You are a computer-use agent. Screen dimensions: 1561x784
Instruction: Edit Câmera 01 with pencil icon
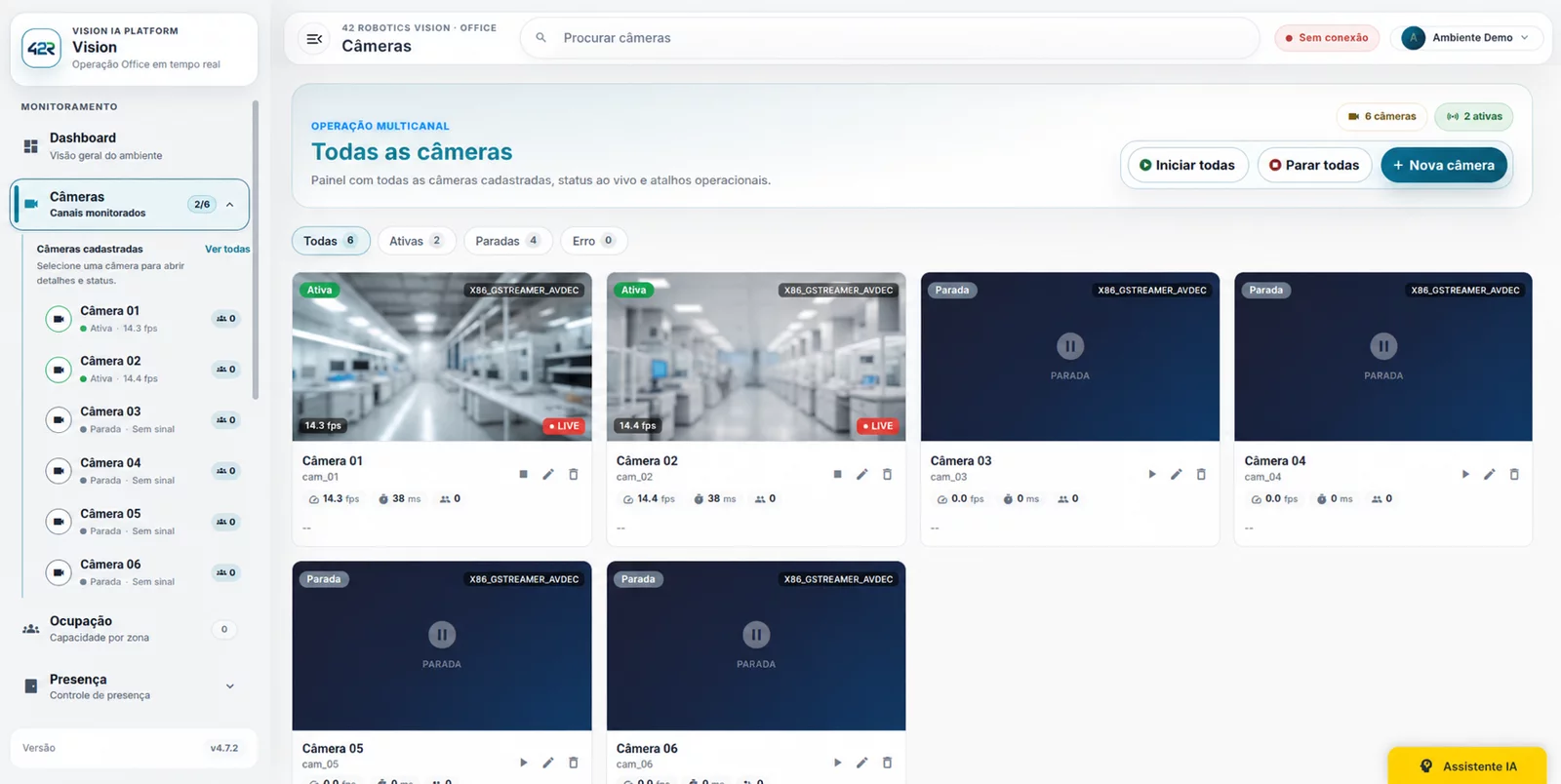[548, 474]
